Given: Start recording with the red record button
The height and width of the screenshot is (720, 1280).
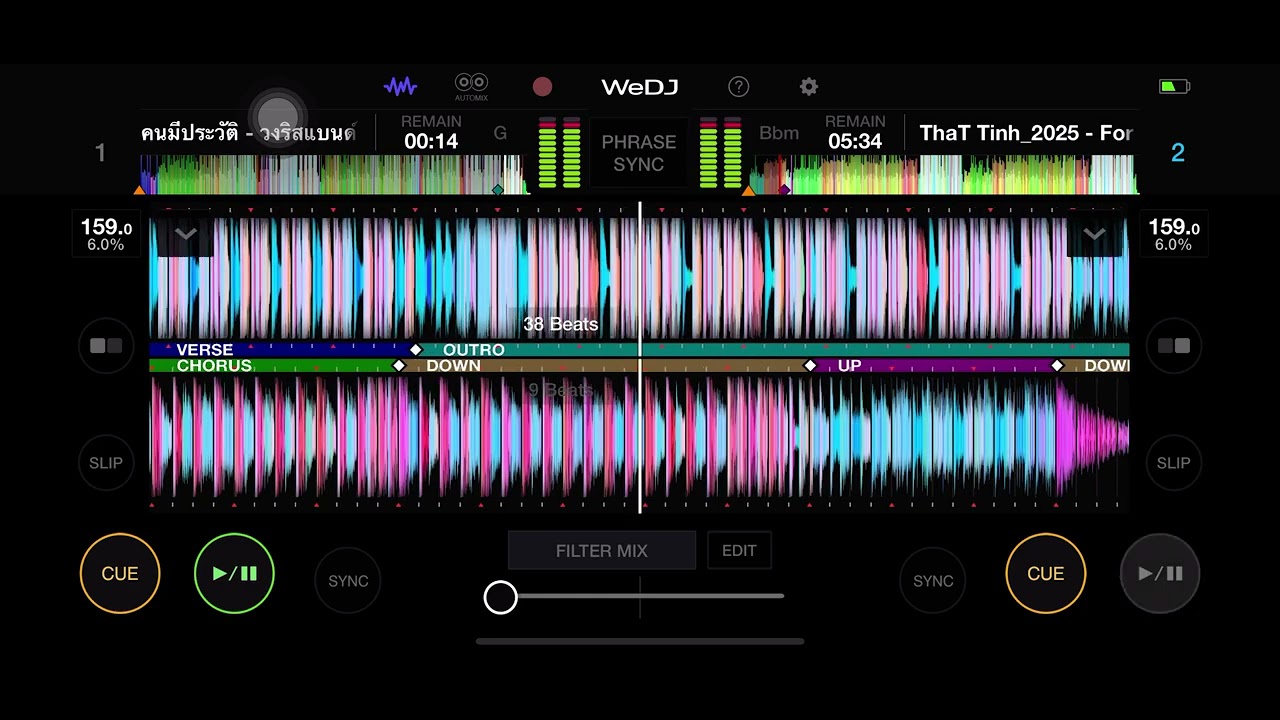Looking at the screenshot, I should tap(542, 87).
